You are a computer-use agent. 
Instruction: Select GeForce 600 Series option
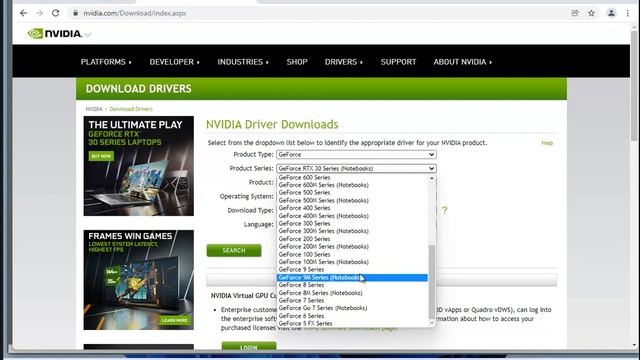coord(352,178)
